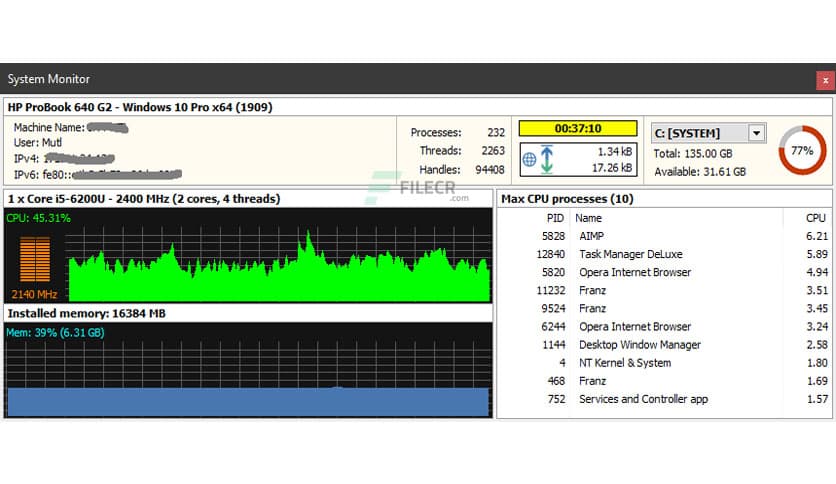Image resolution: width=836 pixels, height=484 pixels.
Task: Click the Threads count value 2263
Action: click(x=493, y=151)
